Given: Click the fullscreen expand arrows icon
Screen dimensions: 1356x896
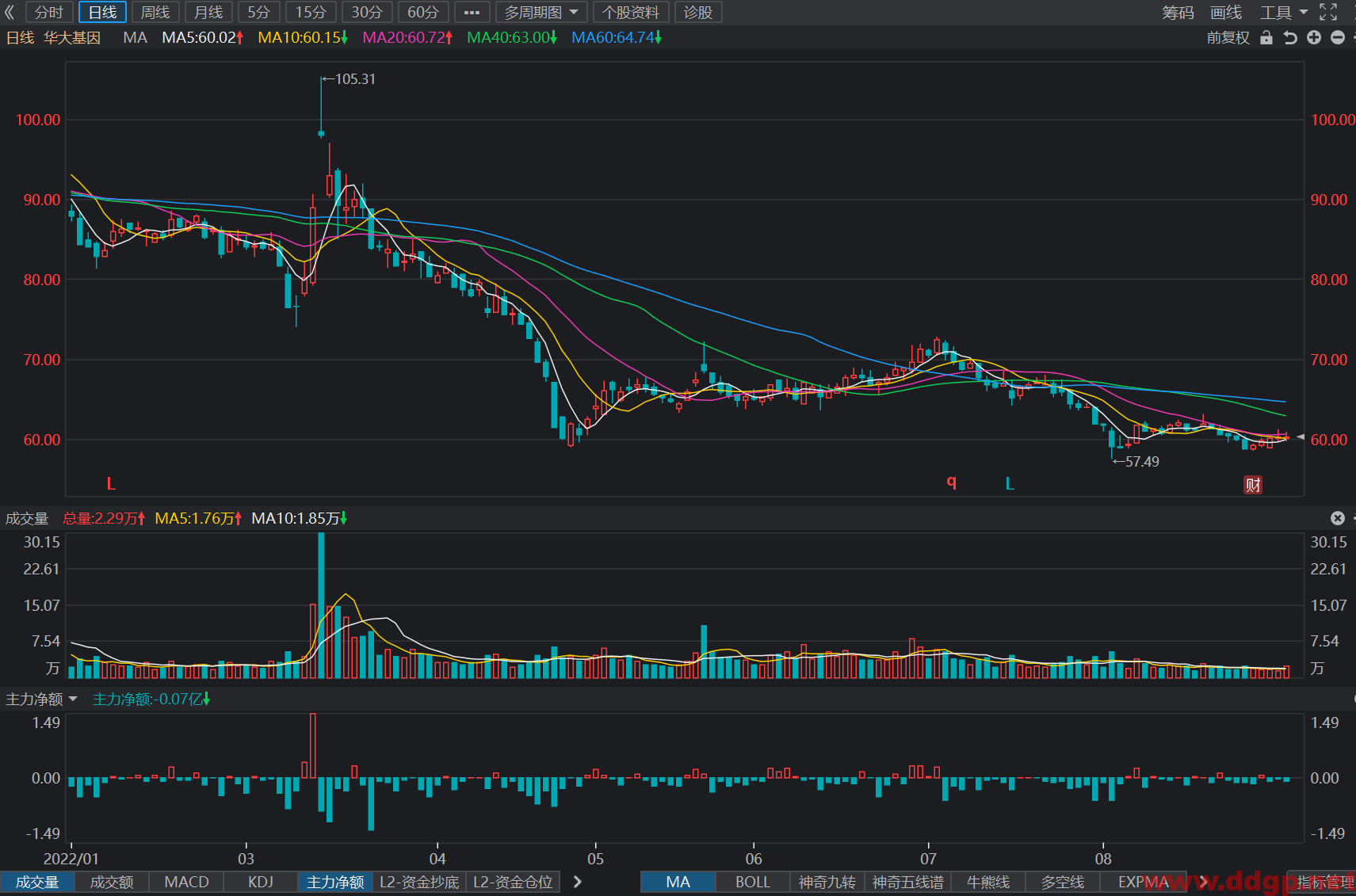Looking at the screenshot, I should 1328,12.
